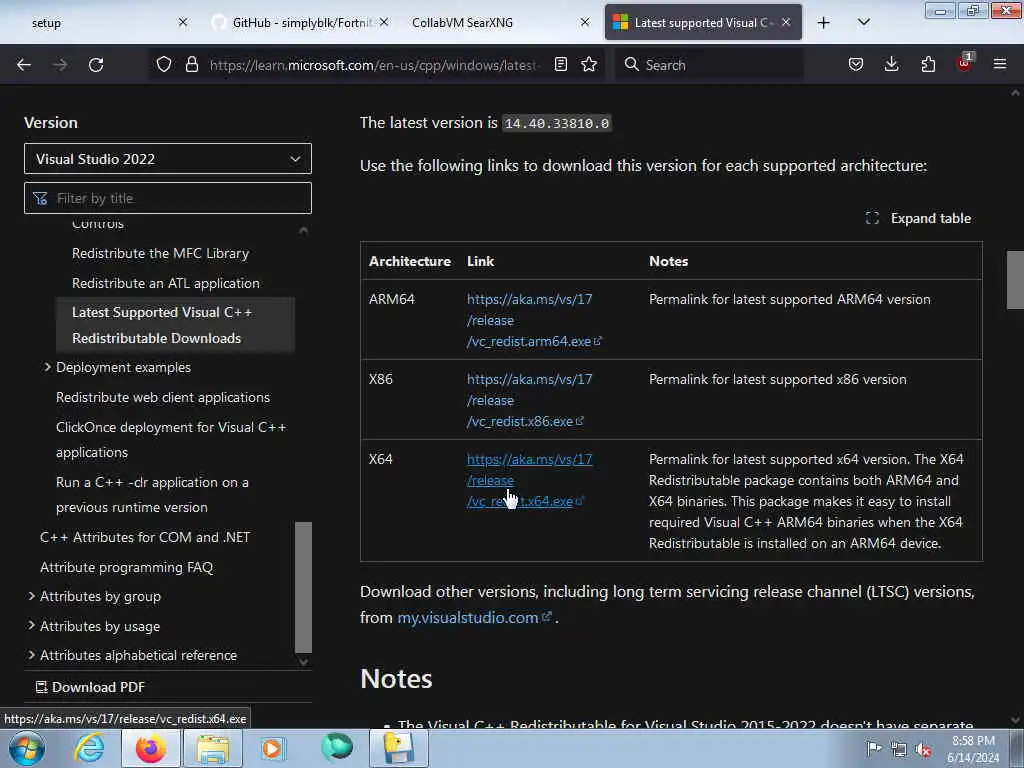Click the site security padlock icon
This screenshot has width=1024, height=768.
(x=191, y=65)
